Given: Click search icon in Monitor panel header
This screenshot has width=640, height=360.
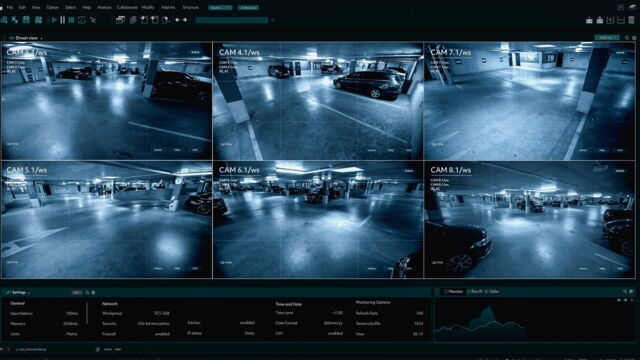Looking at the screenshot, I should click(x=625, y=291).
